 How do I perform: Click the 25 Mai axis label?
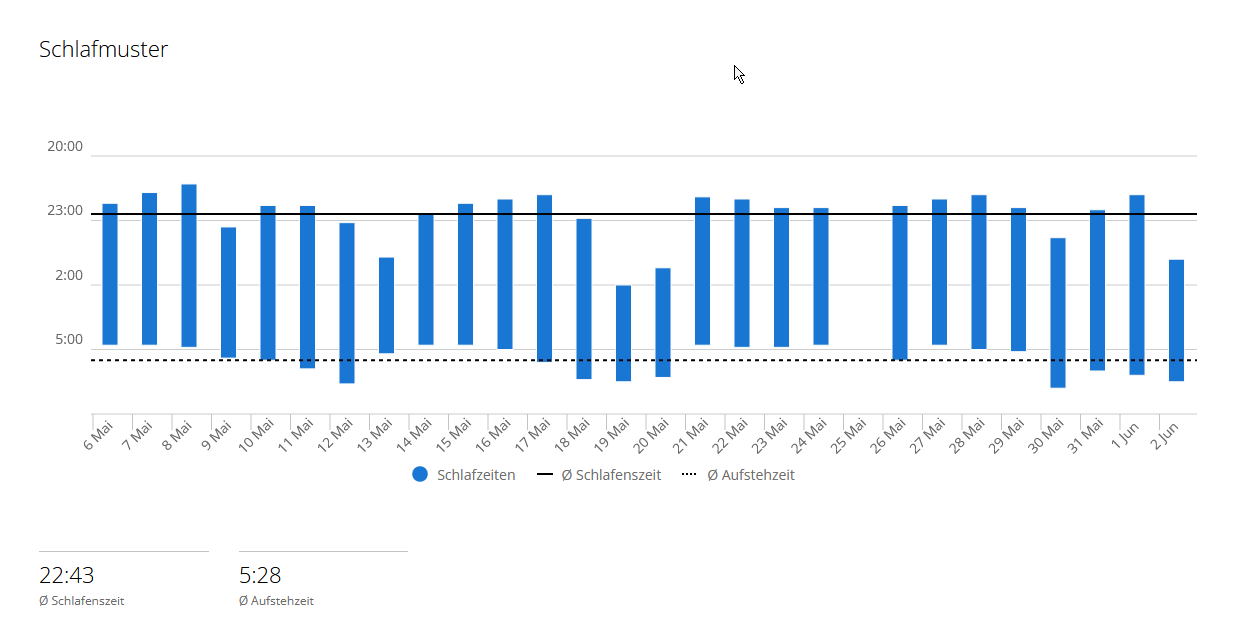(x=850, y=435)
